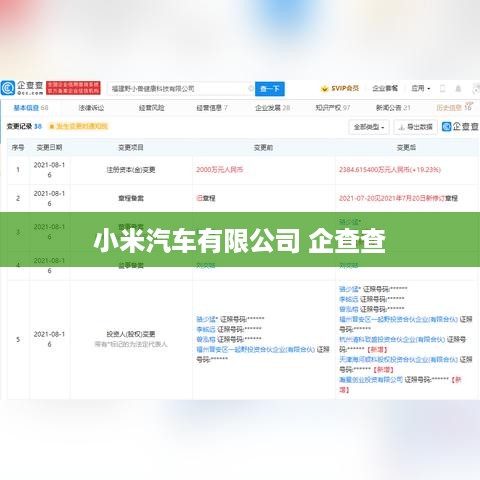Click the mobile phone icon in header

[443, 89]
